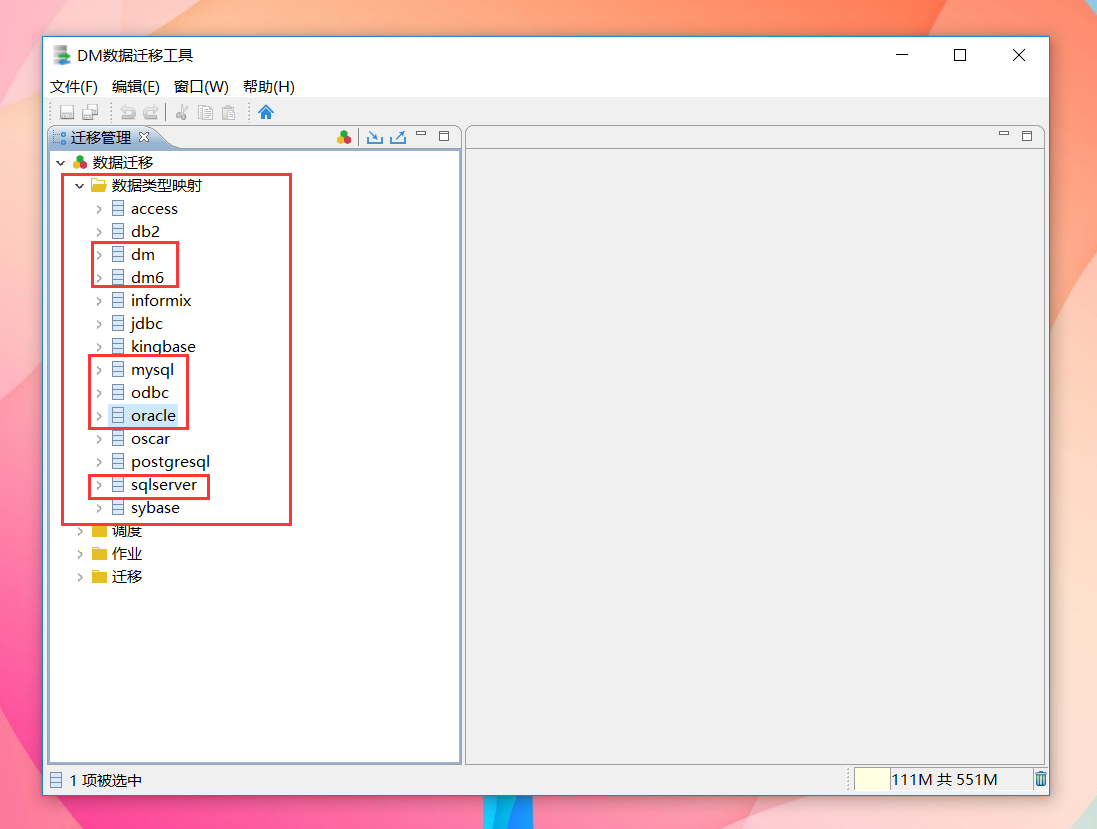Select the sybase tree item
This screenshot has width=1097, height=829.
(x=155, y=509)
